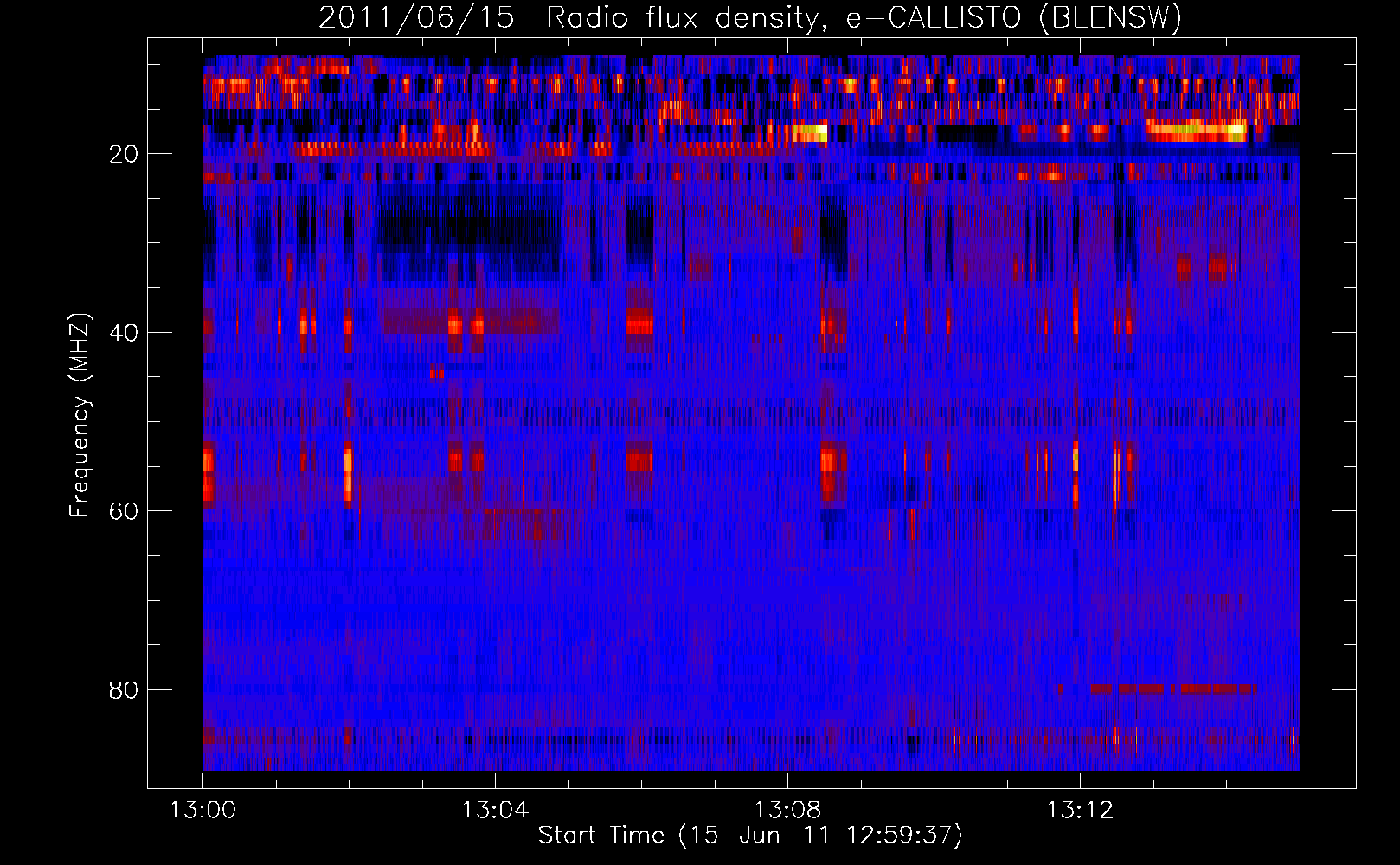Click the 'Start Time (15-Jun-11 12:59:37)' label
The width and height of the screenshot is (1400, 865).
point(750,836)
